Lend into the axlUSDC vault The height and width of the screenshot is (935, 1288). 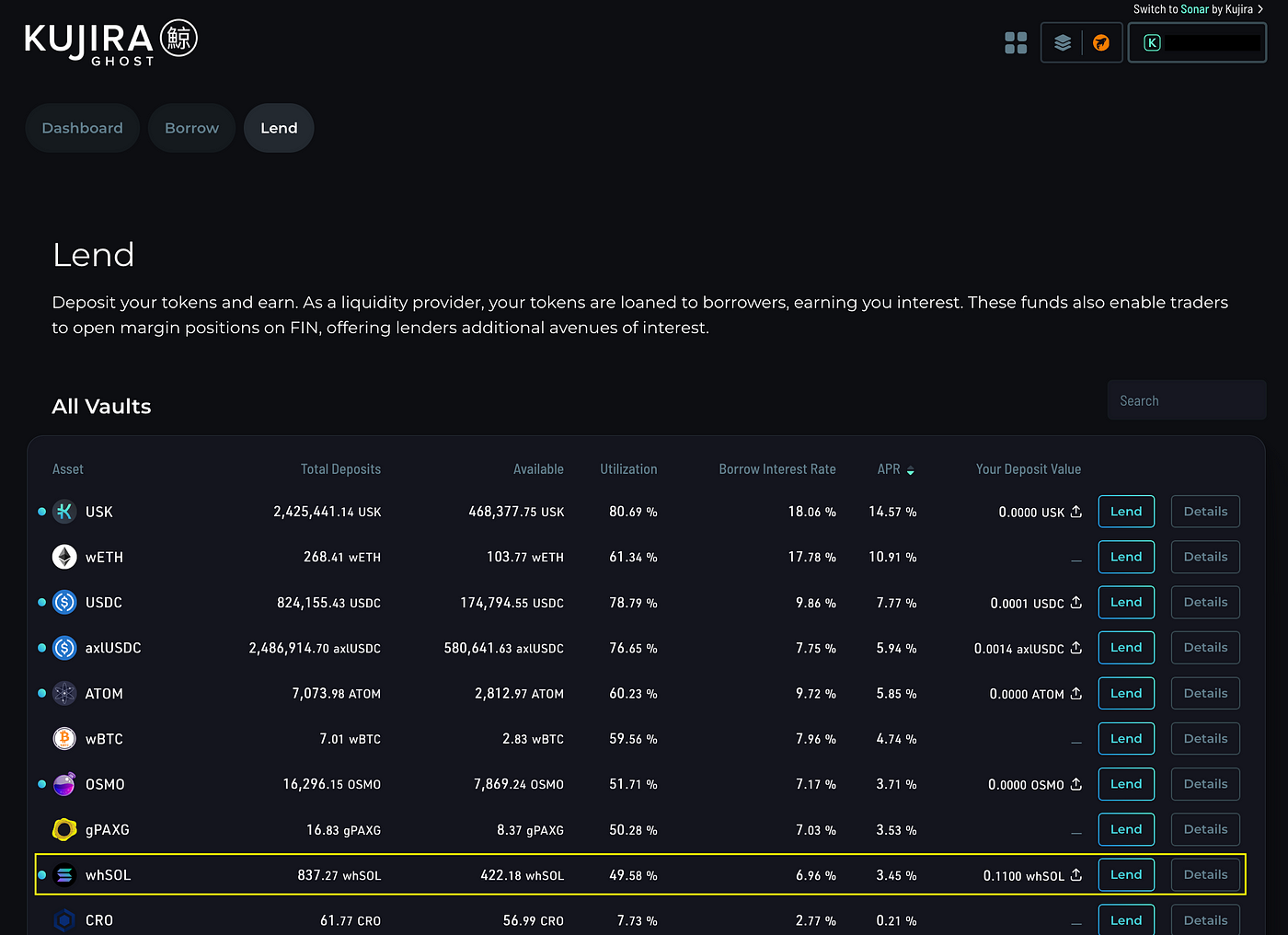point(1126,648)
